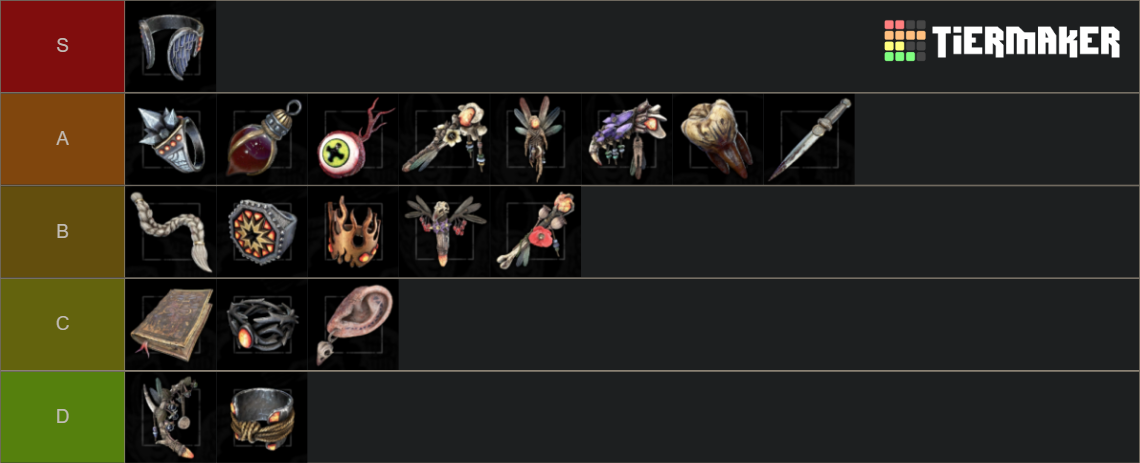Screen dimensions: 1140x463
Task: Select the red potion flask ornament
Action: click(x=262, y=139)
